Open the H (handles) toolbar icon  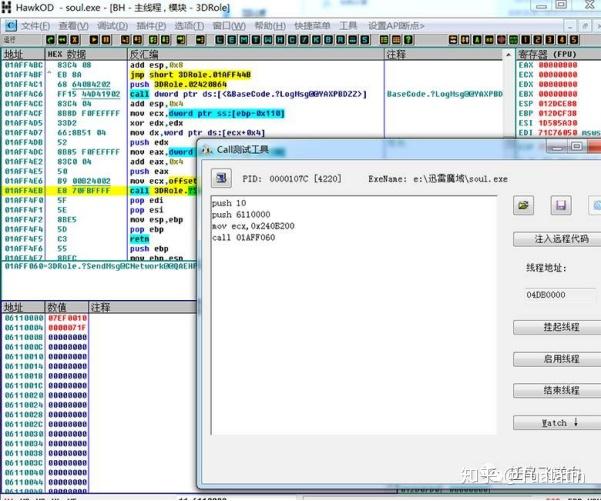(280, 39)
